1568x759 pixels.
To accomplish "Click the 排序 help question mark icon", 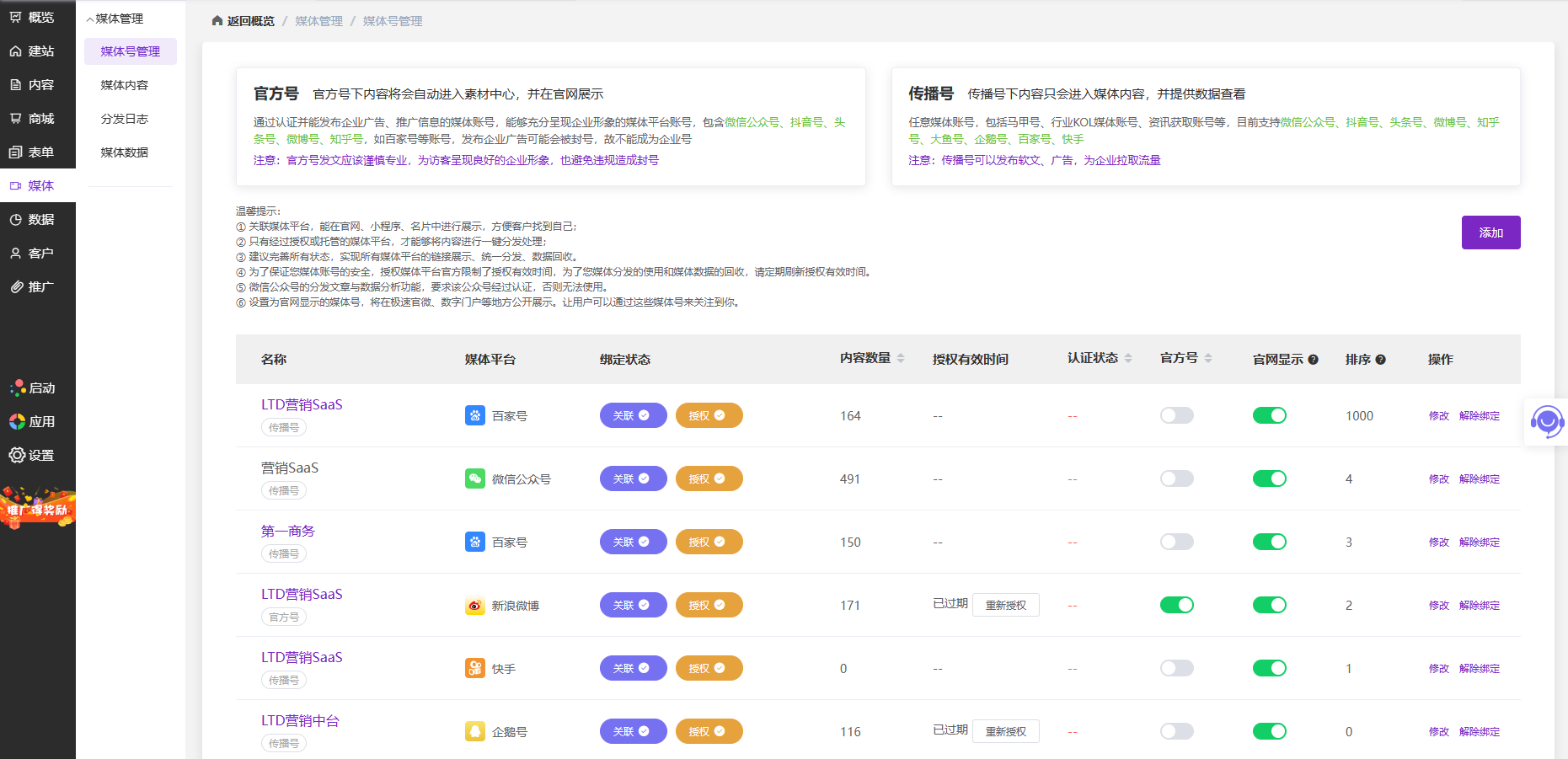I will (x=1380, y=360).
